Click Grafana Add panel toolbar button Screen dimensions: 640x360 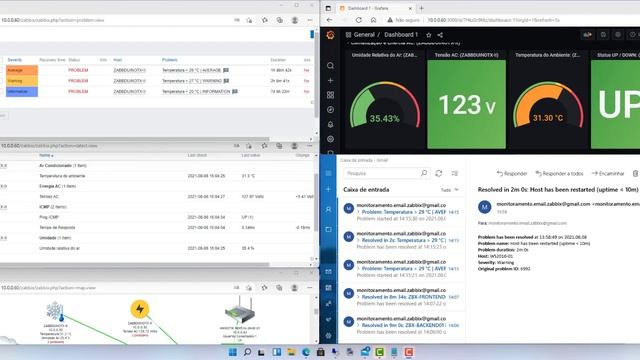coord(587,35)
